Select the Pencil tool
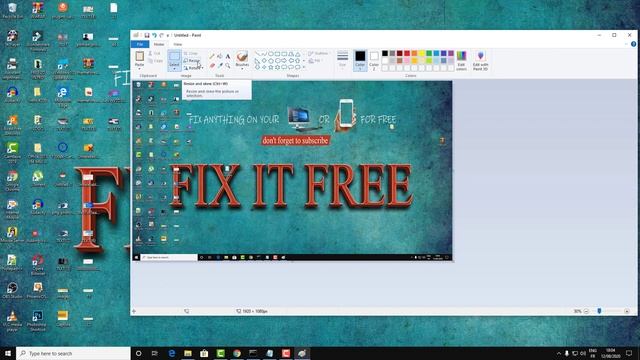 tap(212, 56)
